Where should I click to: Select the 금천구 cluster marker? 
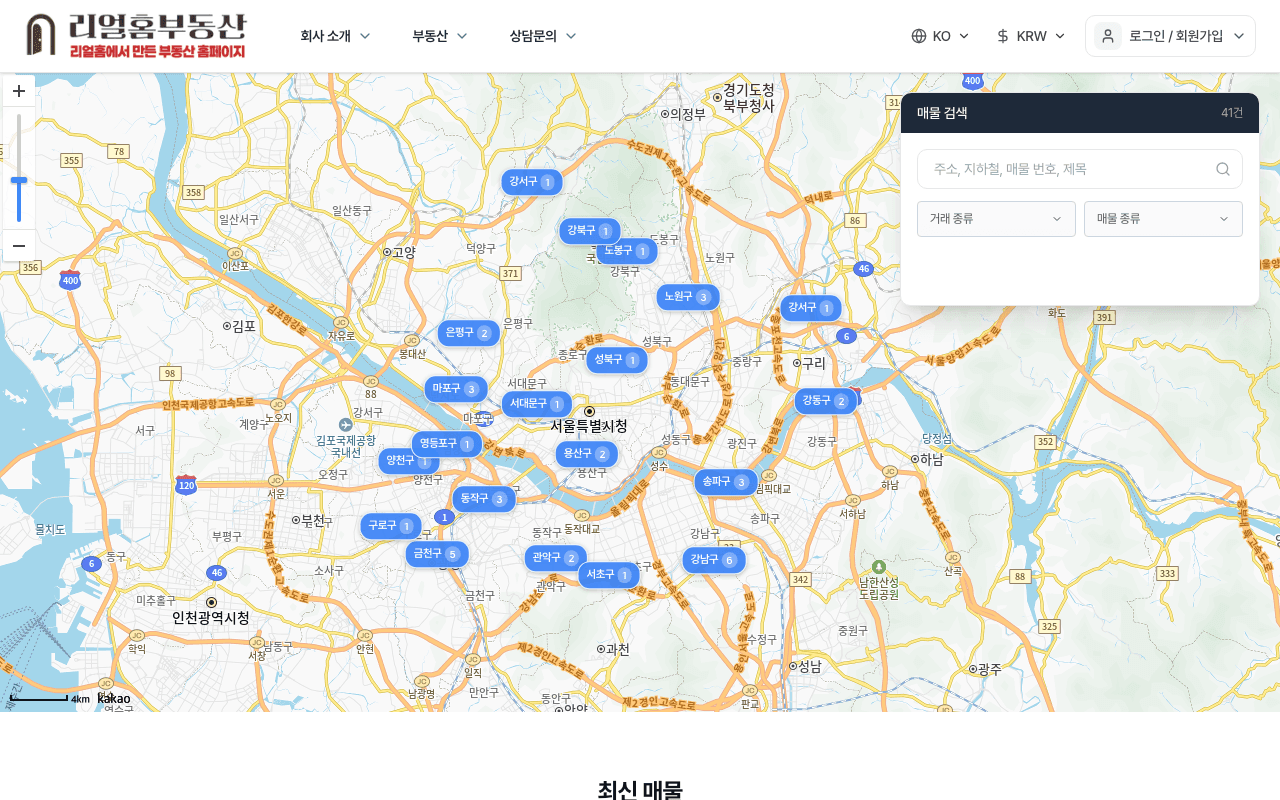coord(437,554)
